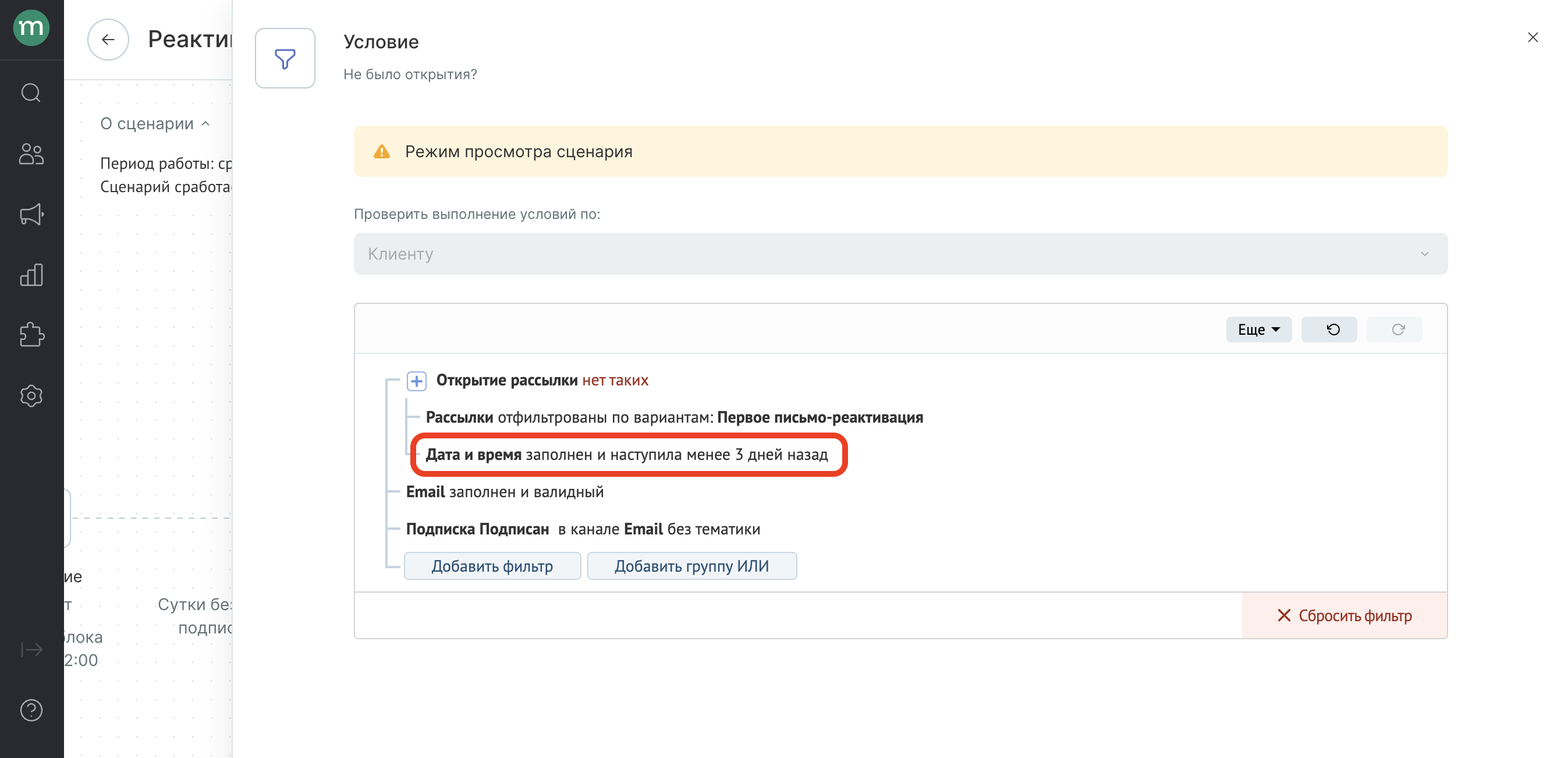
Task: Open the reports bar chart icon
Action: tap(31, 275)
